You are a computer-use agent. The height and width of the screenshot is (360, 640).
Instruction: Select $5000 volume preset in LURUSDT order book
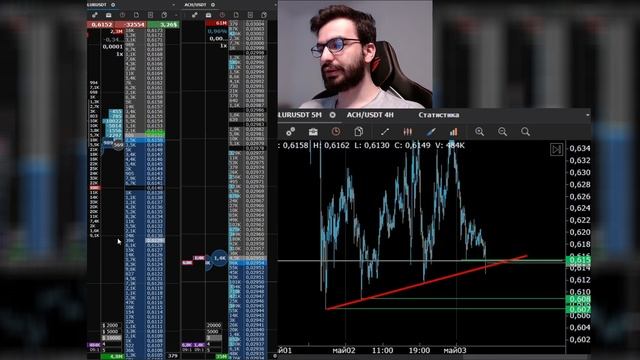pyautogui.click(x=111, y=331)
